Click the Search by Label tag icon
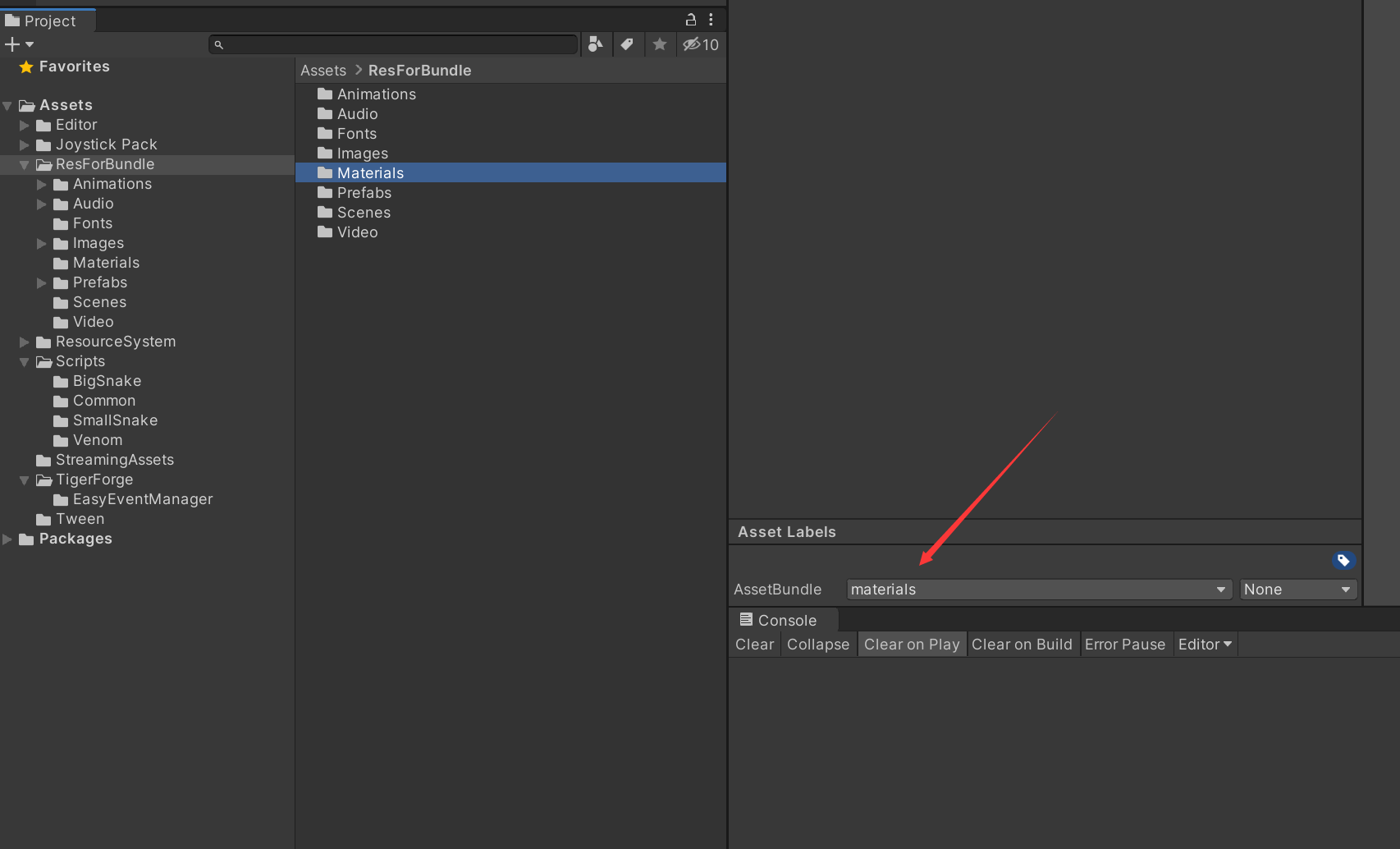Viewport: 1400px width, 849px height. coord(627,44)
